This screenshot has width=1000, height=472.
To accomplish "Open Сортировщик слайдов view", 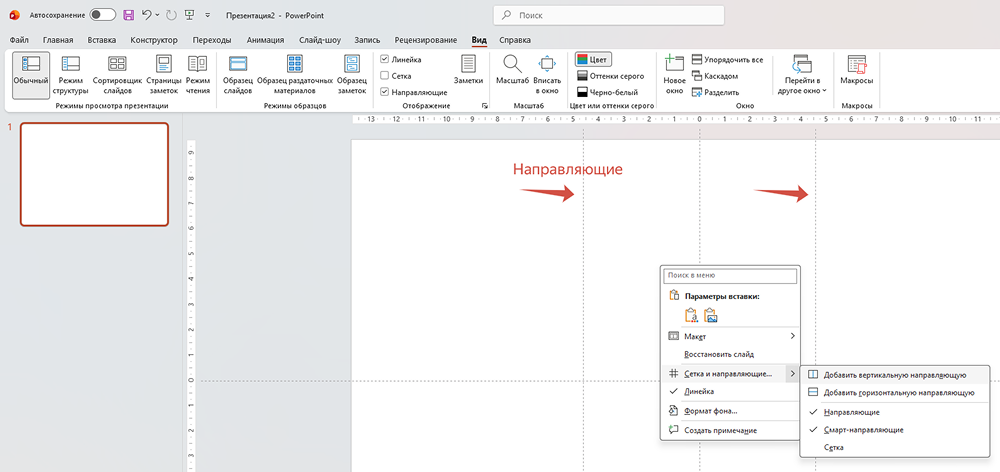I will (117, 75).
